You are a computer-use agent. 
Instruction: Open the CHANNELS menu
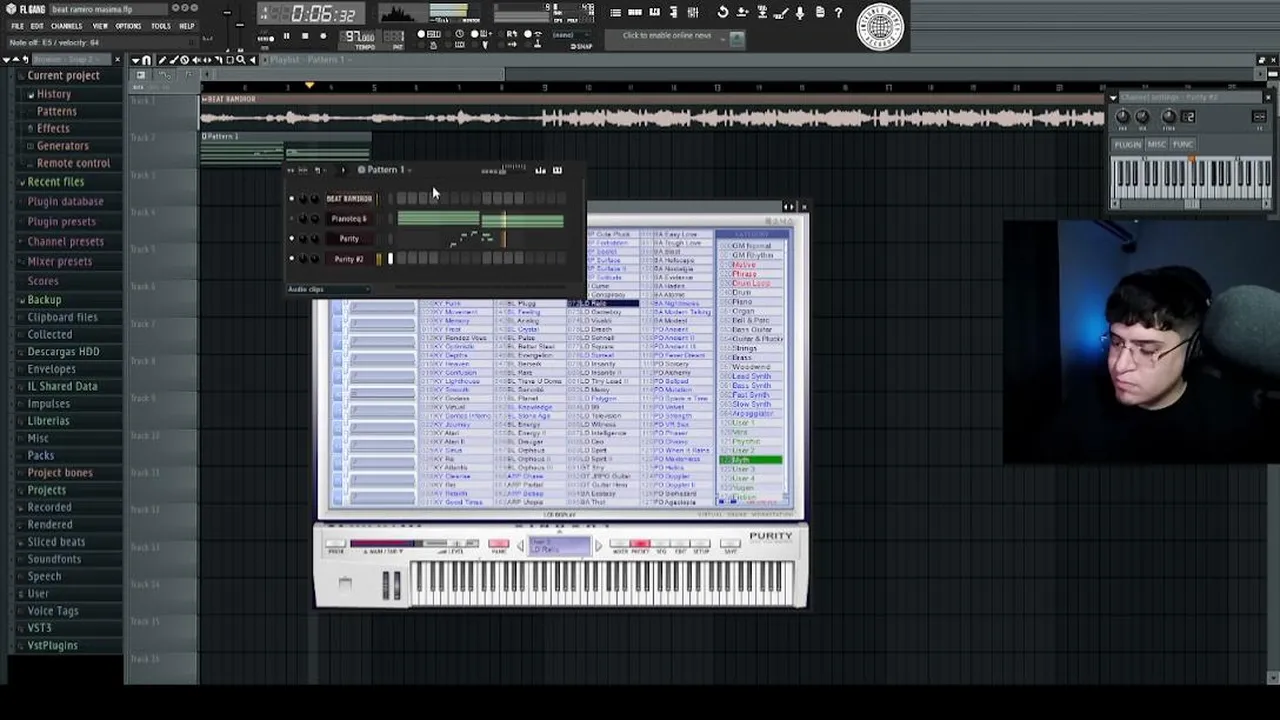coord(67,26)
